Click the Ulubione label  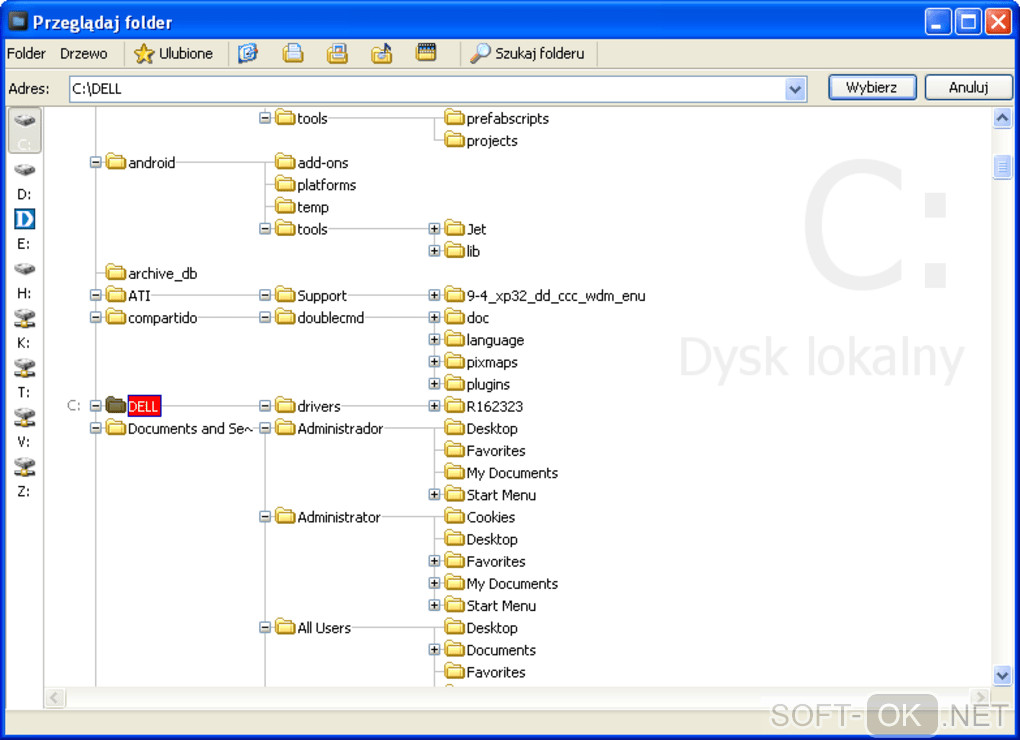[x=186, y=53]
